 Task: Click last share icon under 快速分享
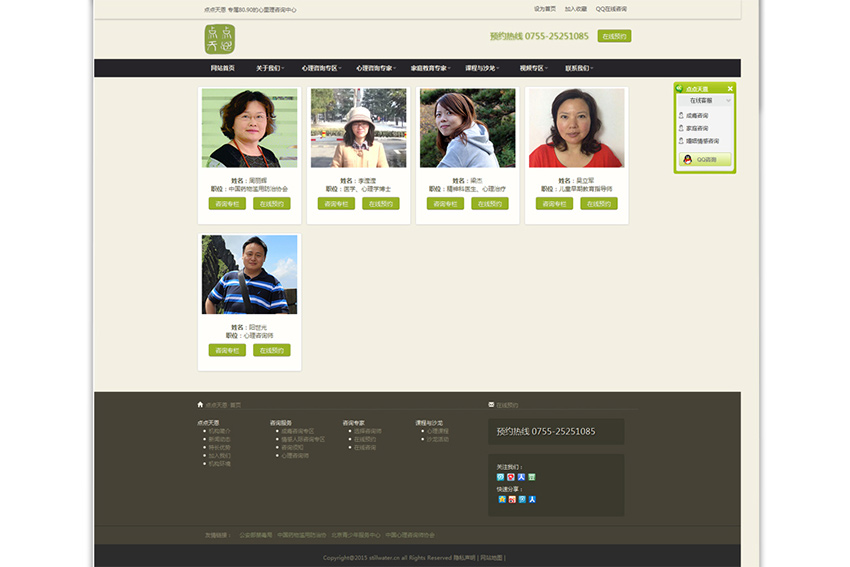point(532,499)
